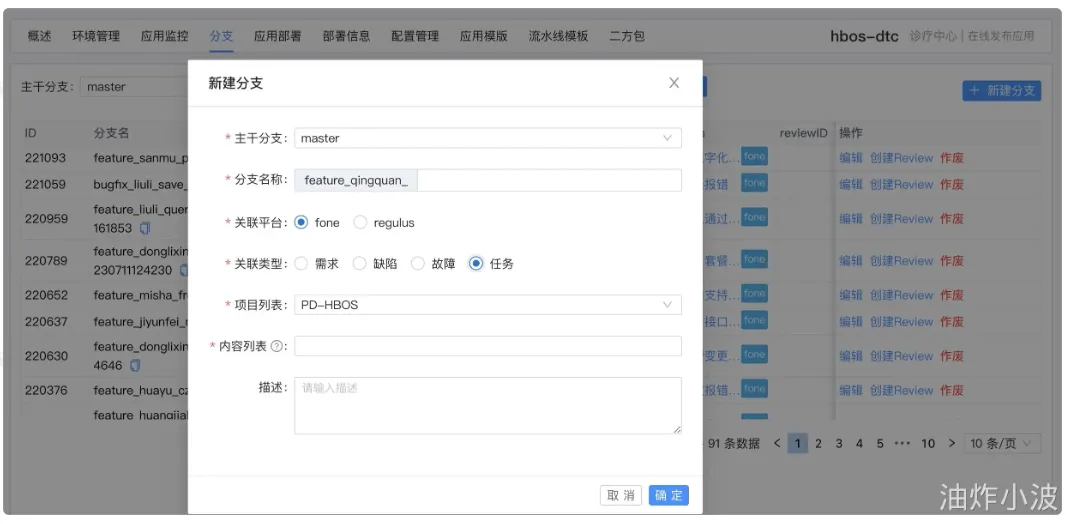Viewport: 1066px width, 524px height.
Task: Switch to the 流水线模板 tab
Action: [x=559, y=36]
